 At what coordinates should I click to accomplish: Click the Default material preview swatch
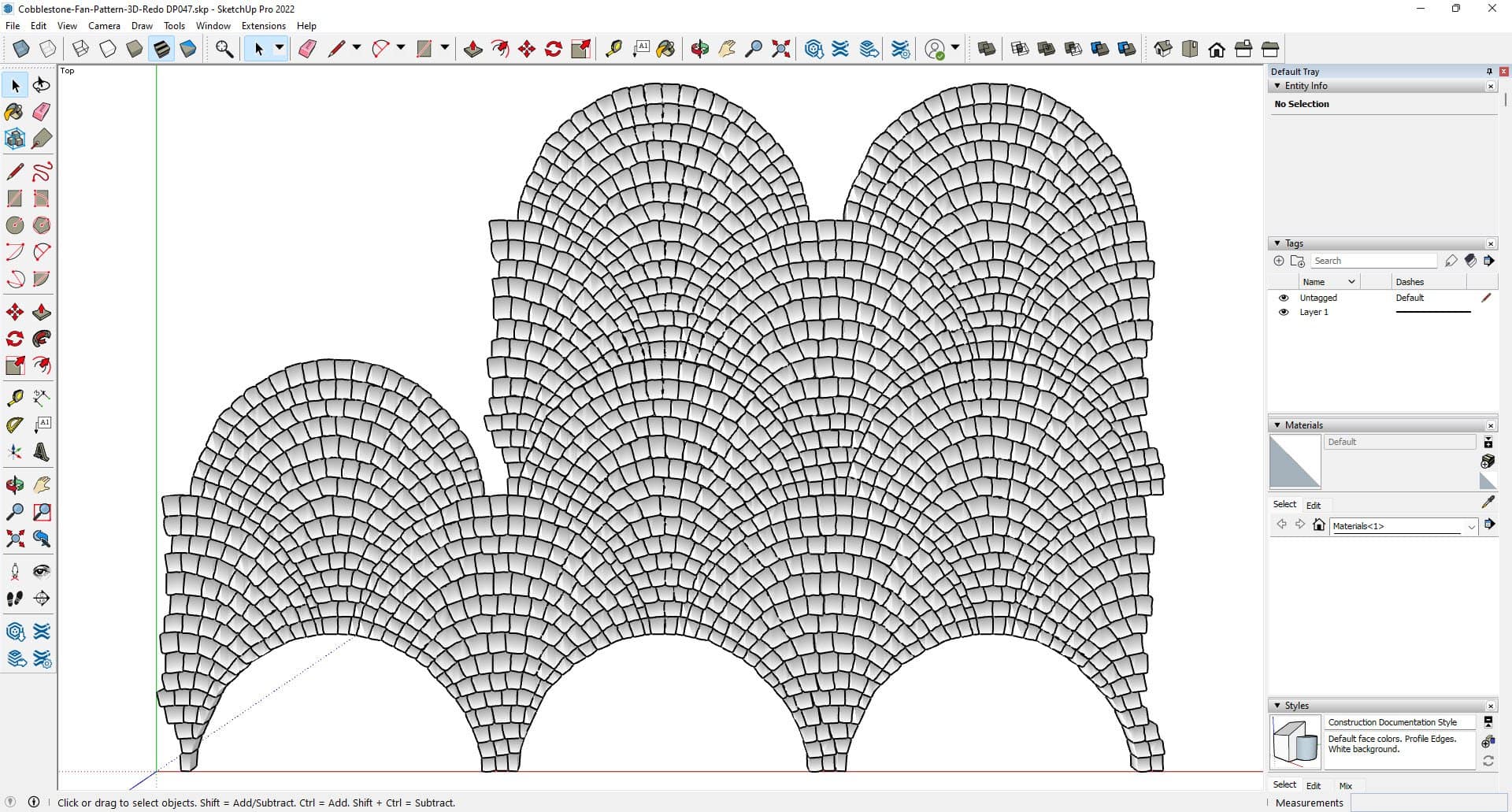(x=1295, y=462)
